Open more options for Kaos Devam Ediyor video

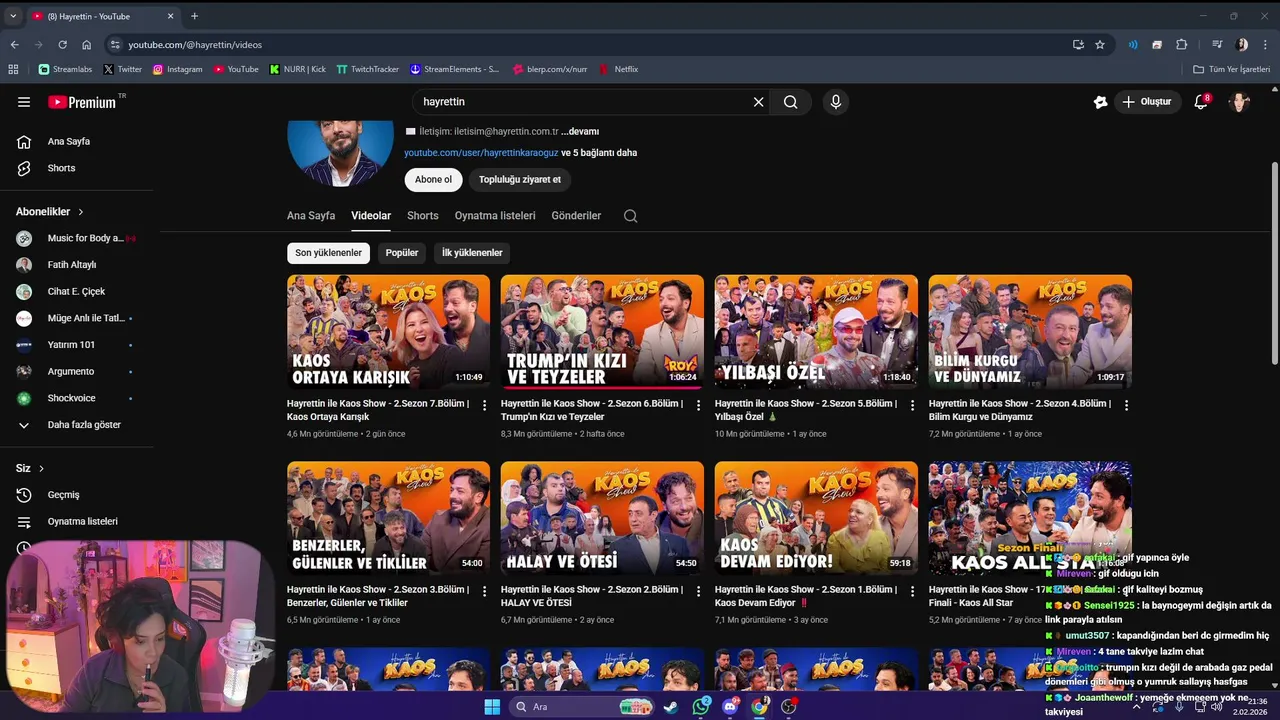(912, 591)
